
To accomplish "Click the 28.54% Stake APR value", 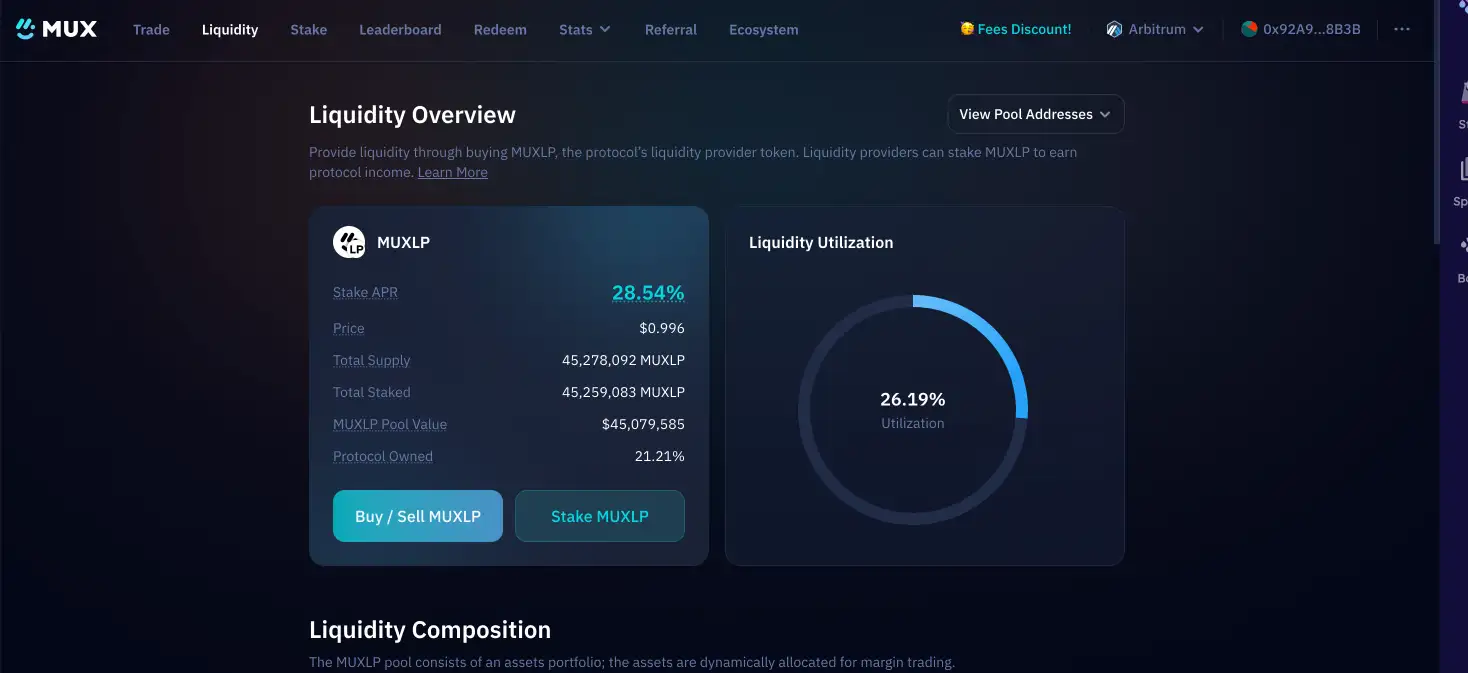I will pyautogui.click(x=648, y=292).
